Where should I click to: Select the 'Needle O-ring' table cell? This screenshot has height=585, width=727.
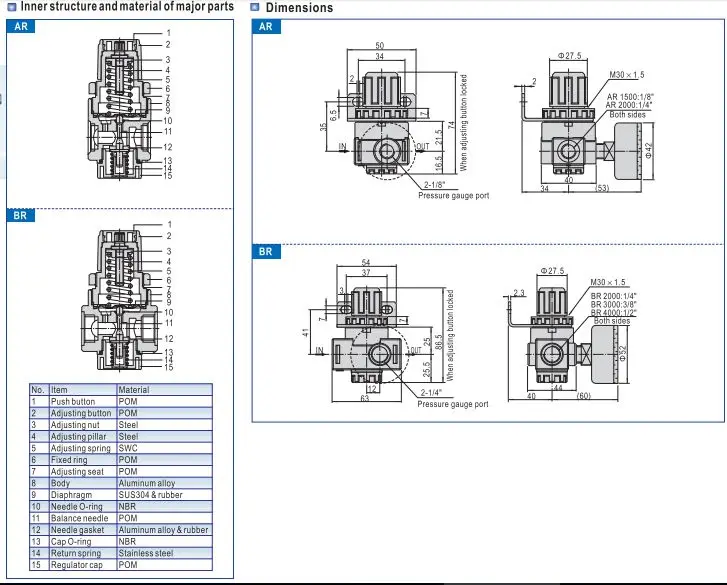pos(83,507)
